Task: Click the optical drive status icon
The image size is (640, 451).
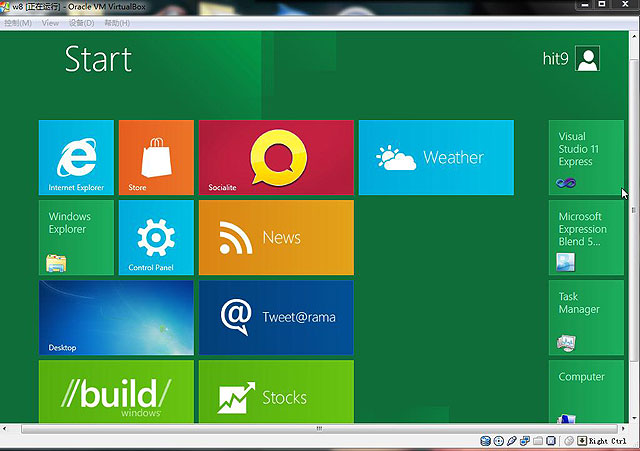Action: click(498, 441)
